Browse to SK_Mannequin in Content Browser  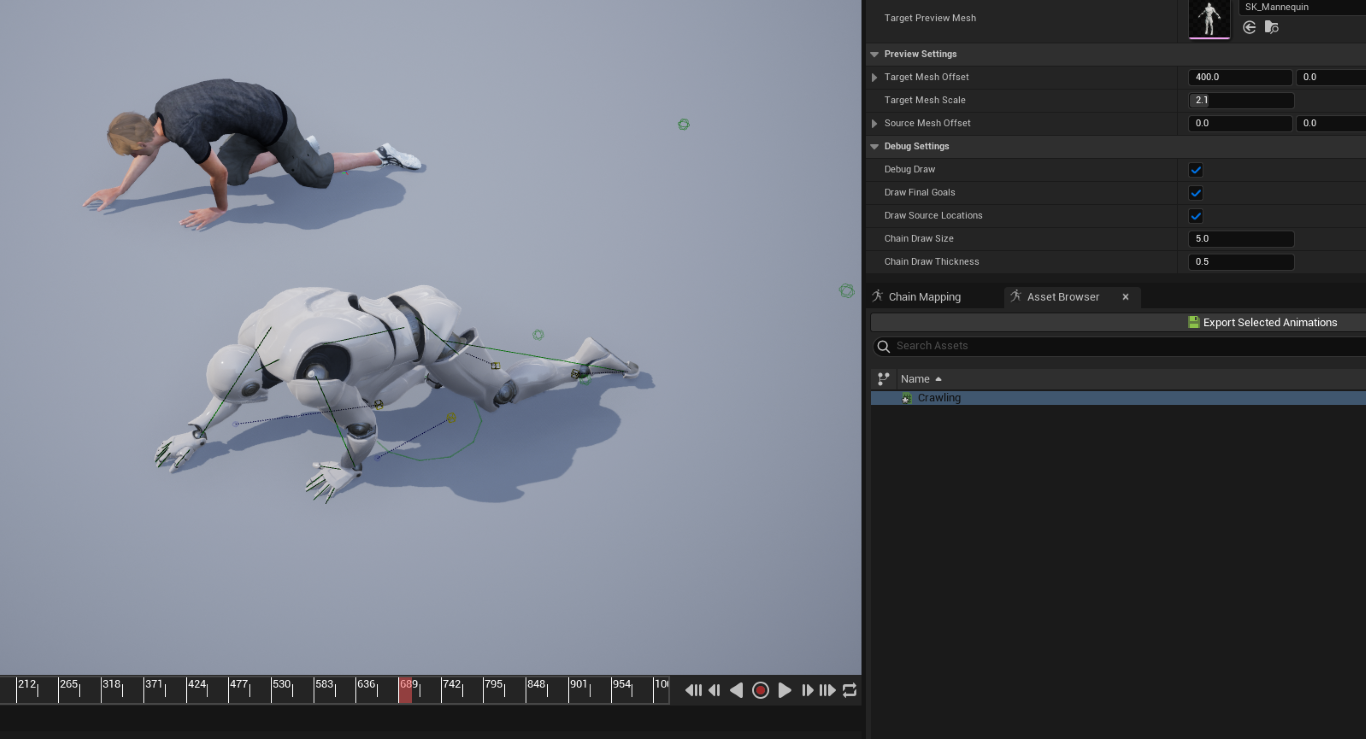pyautogui.click(x=1271, y=27)
